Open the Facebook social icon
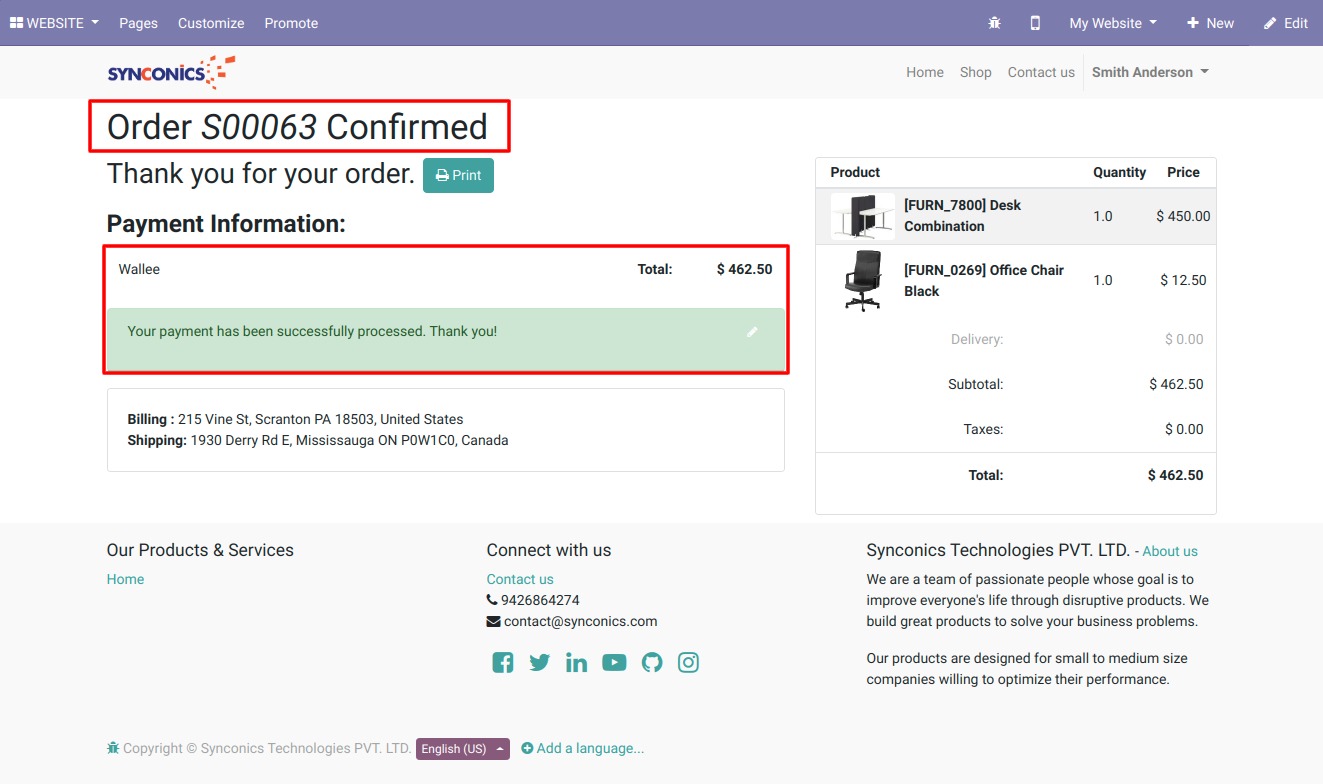The image size is (1323, 784). click(503, 662)
